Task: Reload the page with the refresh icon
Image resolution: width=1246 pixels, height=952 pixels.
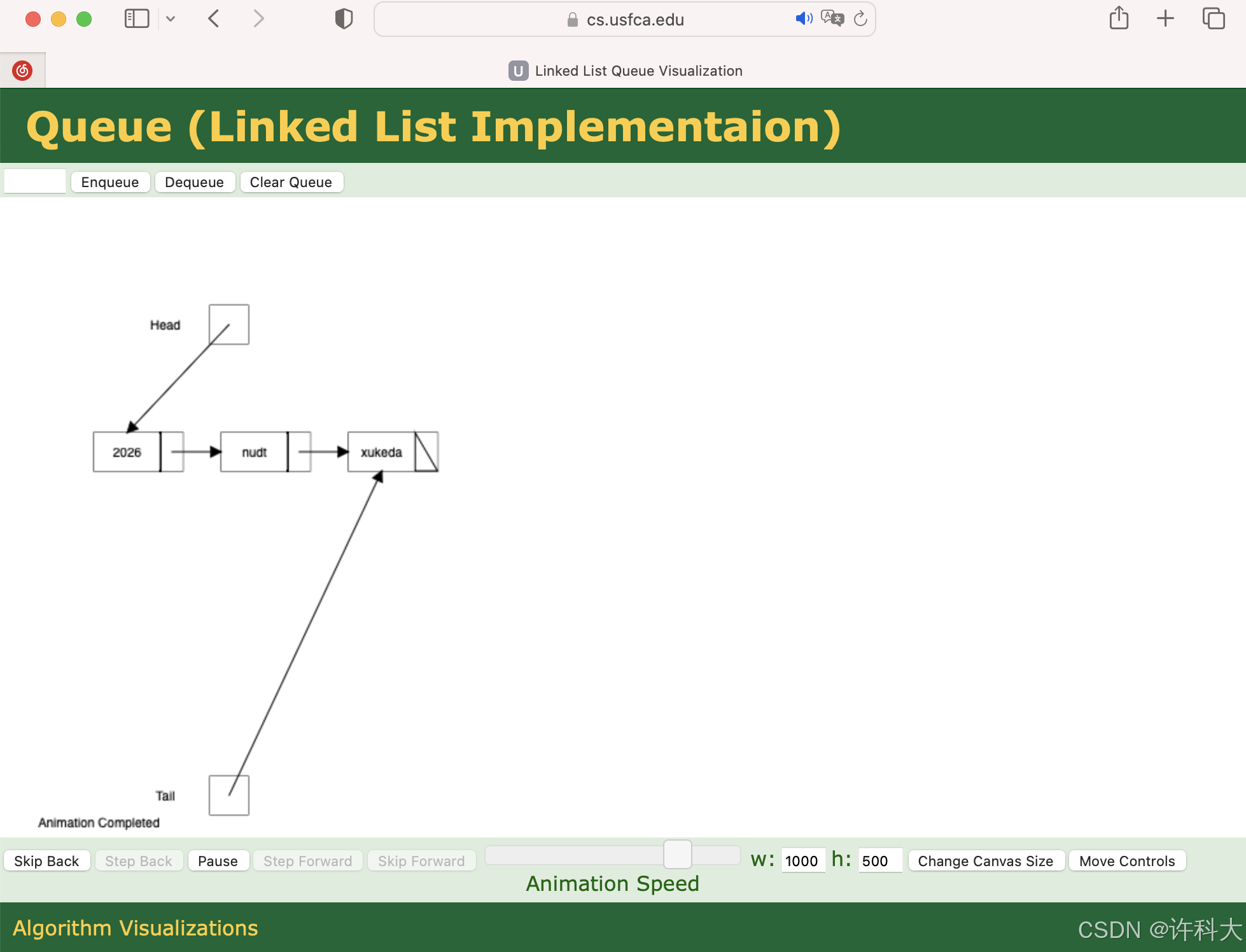Action: [x=860, y=18]
